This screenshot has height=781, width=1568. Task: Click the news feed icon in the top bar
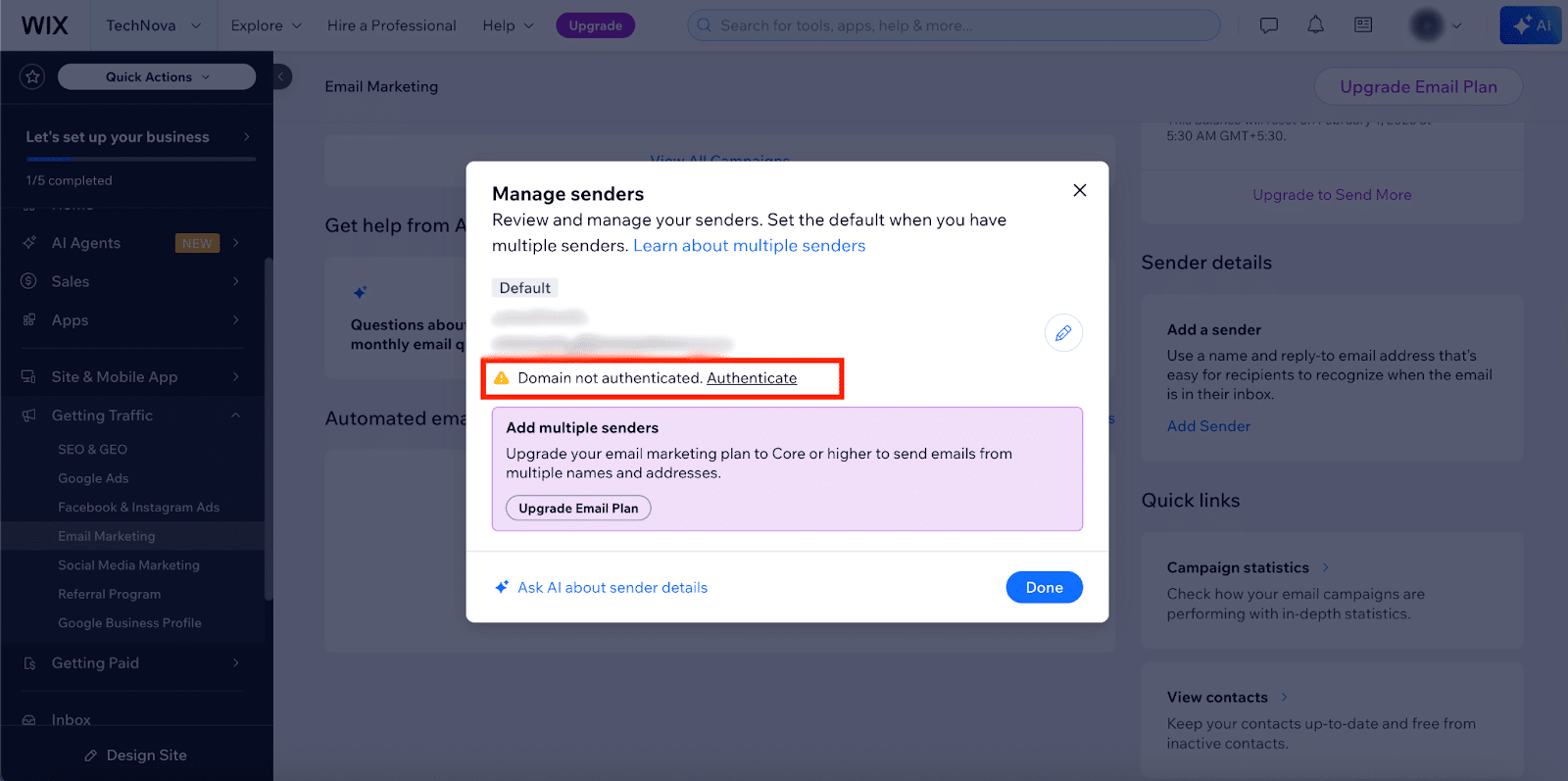[1363, 25]
